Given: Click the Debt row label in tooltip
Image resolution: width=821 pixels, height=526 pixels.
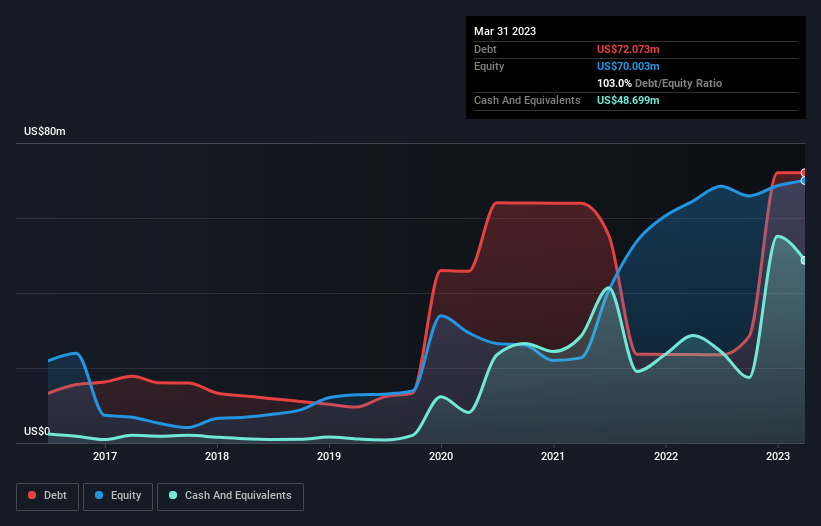Looking at the screenshot, I should [485, 49].
